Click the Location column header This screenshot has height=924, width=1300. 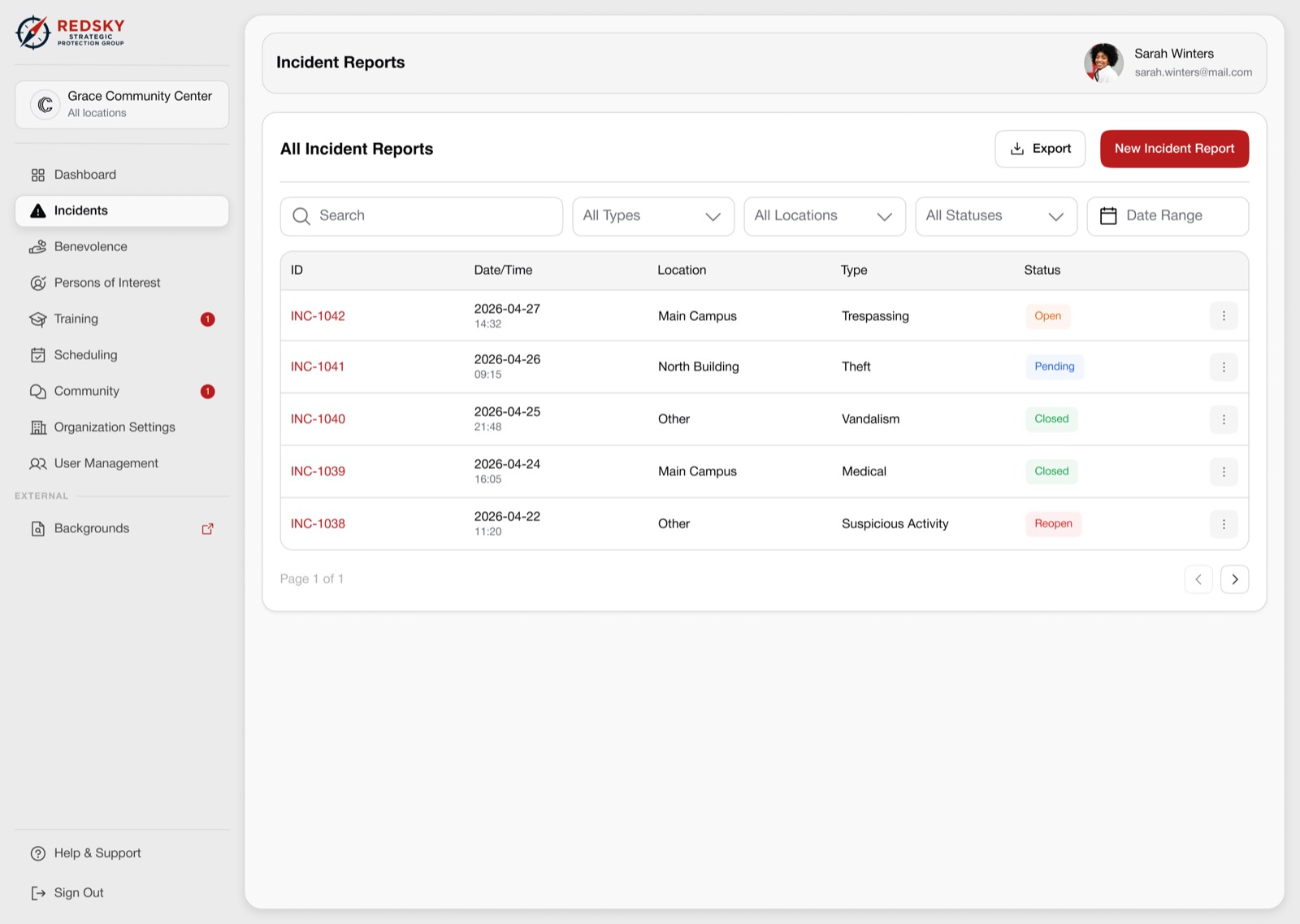(682, 271)
